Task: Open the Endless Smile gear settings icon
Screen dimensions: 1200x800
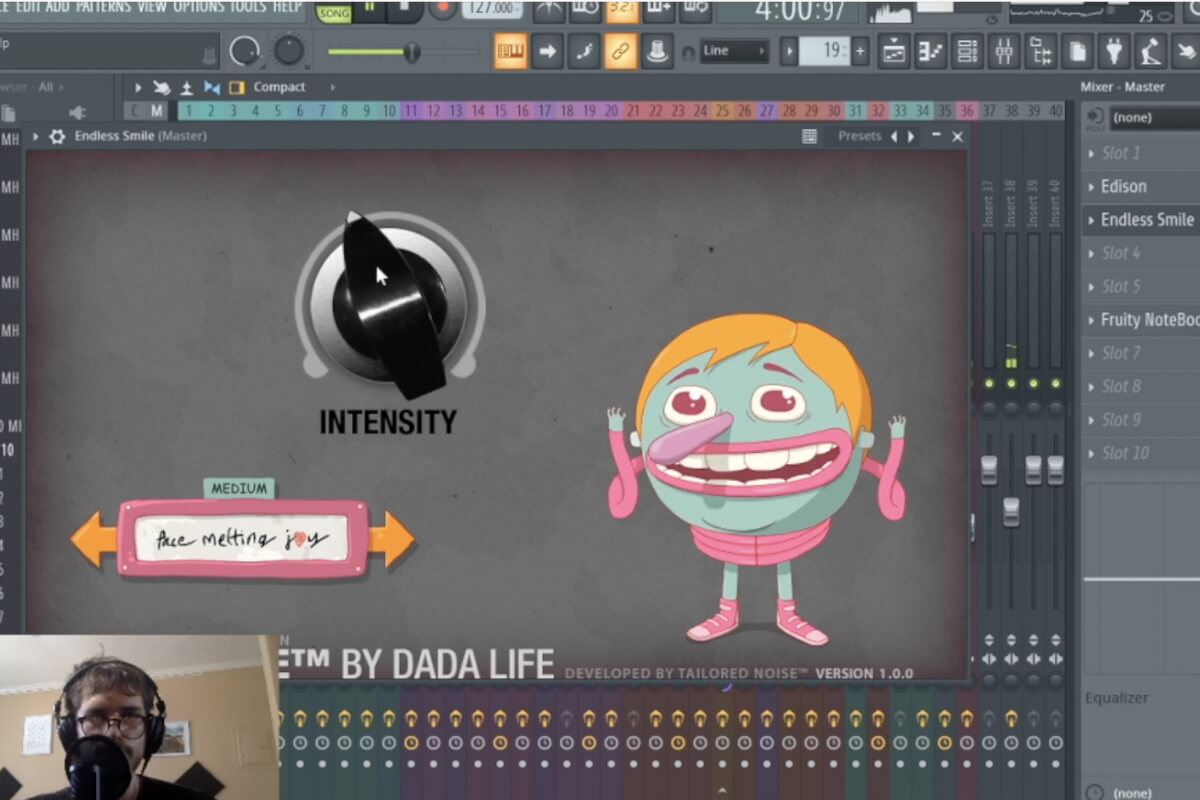Action: coord(57,136)
